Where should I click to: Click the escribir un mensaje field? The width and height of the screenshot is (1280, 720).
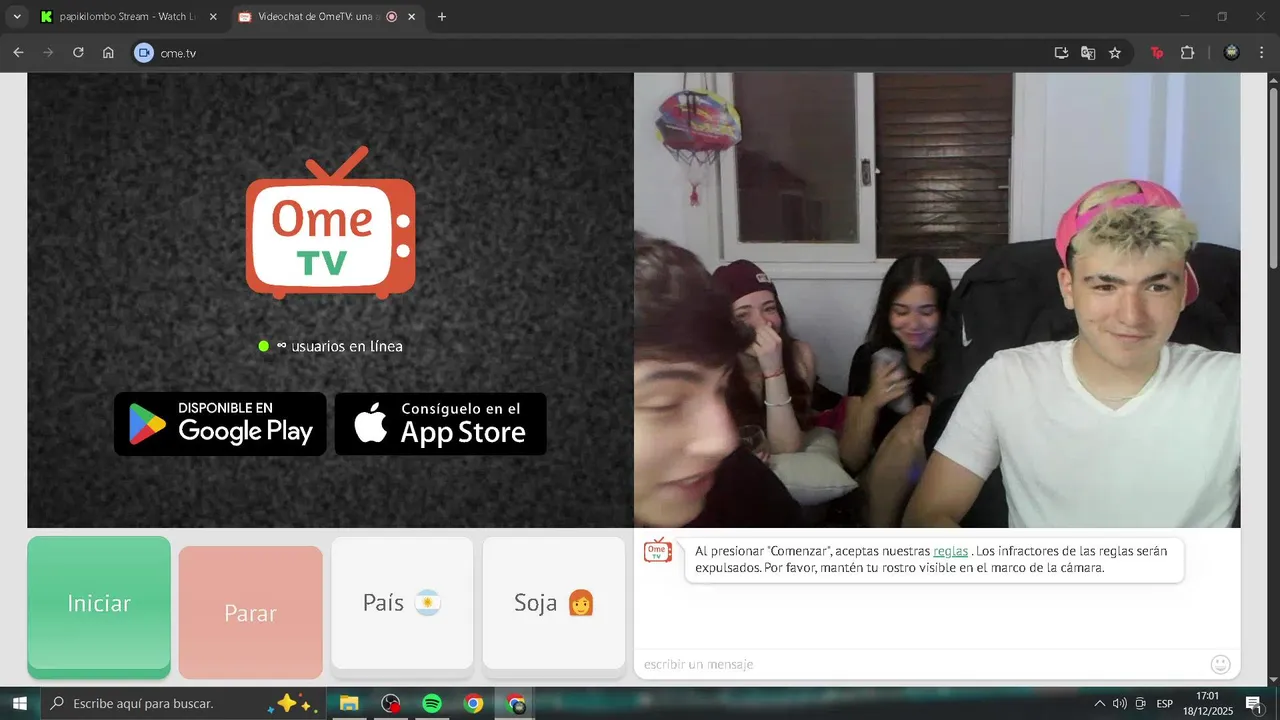(920, 664)
